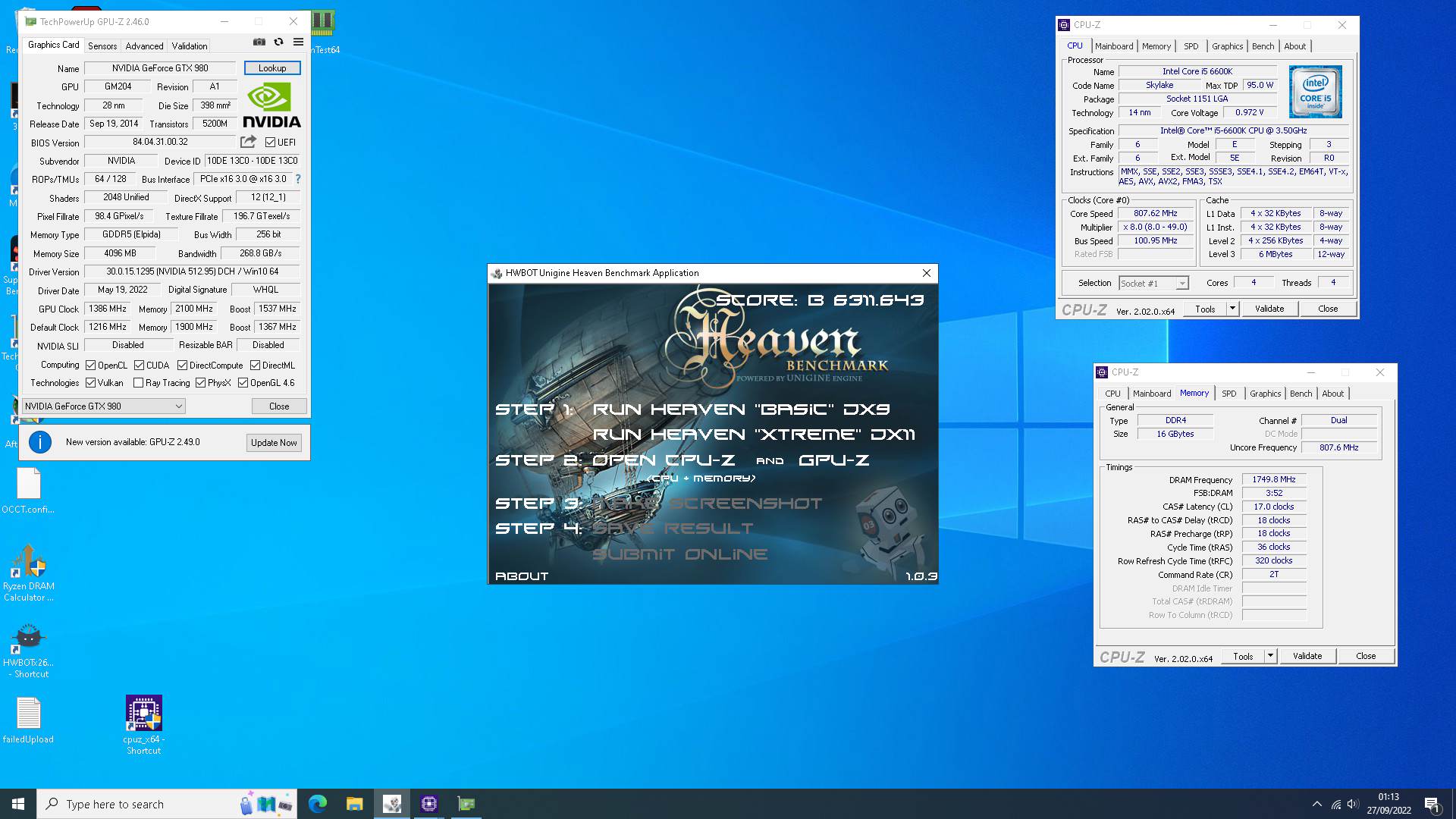The image size is (1456, 819).
Task: Toggle the PhysX checkbox
Action: [200, 383]
